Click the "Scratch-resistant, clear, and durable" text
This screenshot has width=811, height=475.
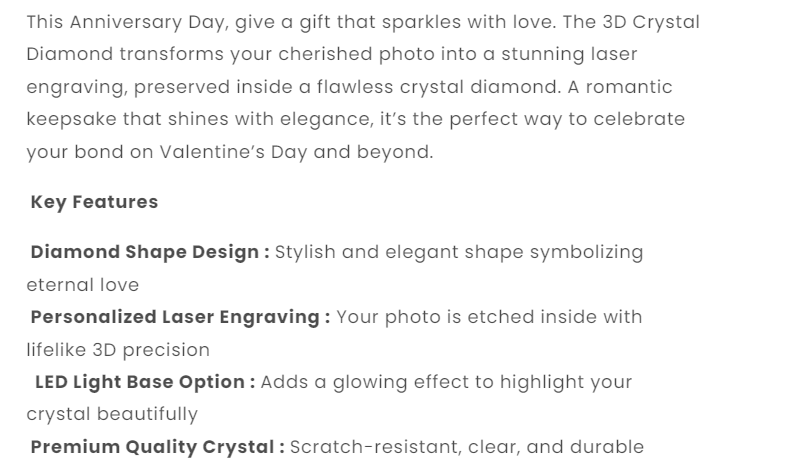pos(467,447)
